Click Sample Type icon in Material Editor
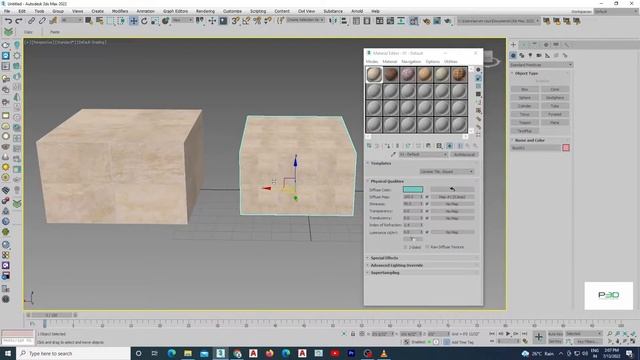This screenshot has width=640, height=360. coord(478,70)
